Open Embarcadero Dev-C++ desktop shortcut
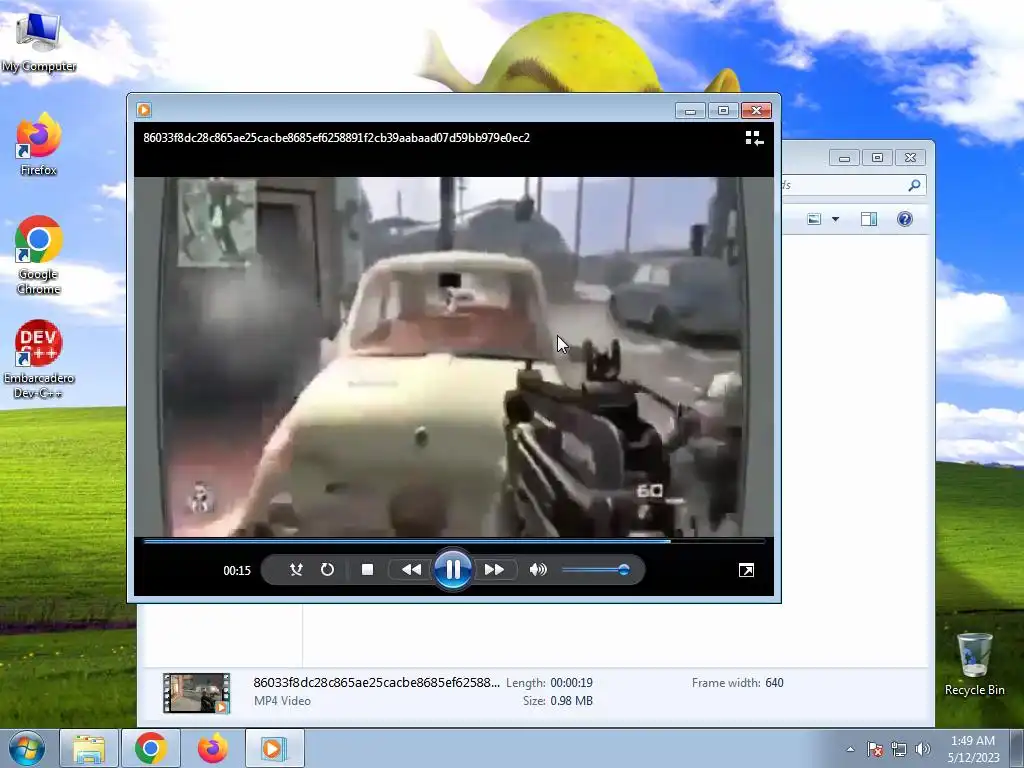1024x768 pixels. pyautogui.click(x=39, y=359)
